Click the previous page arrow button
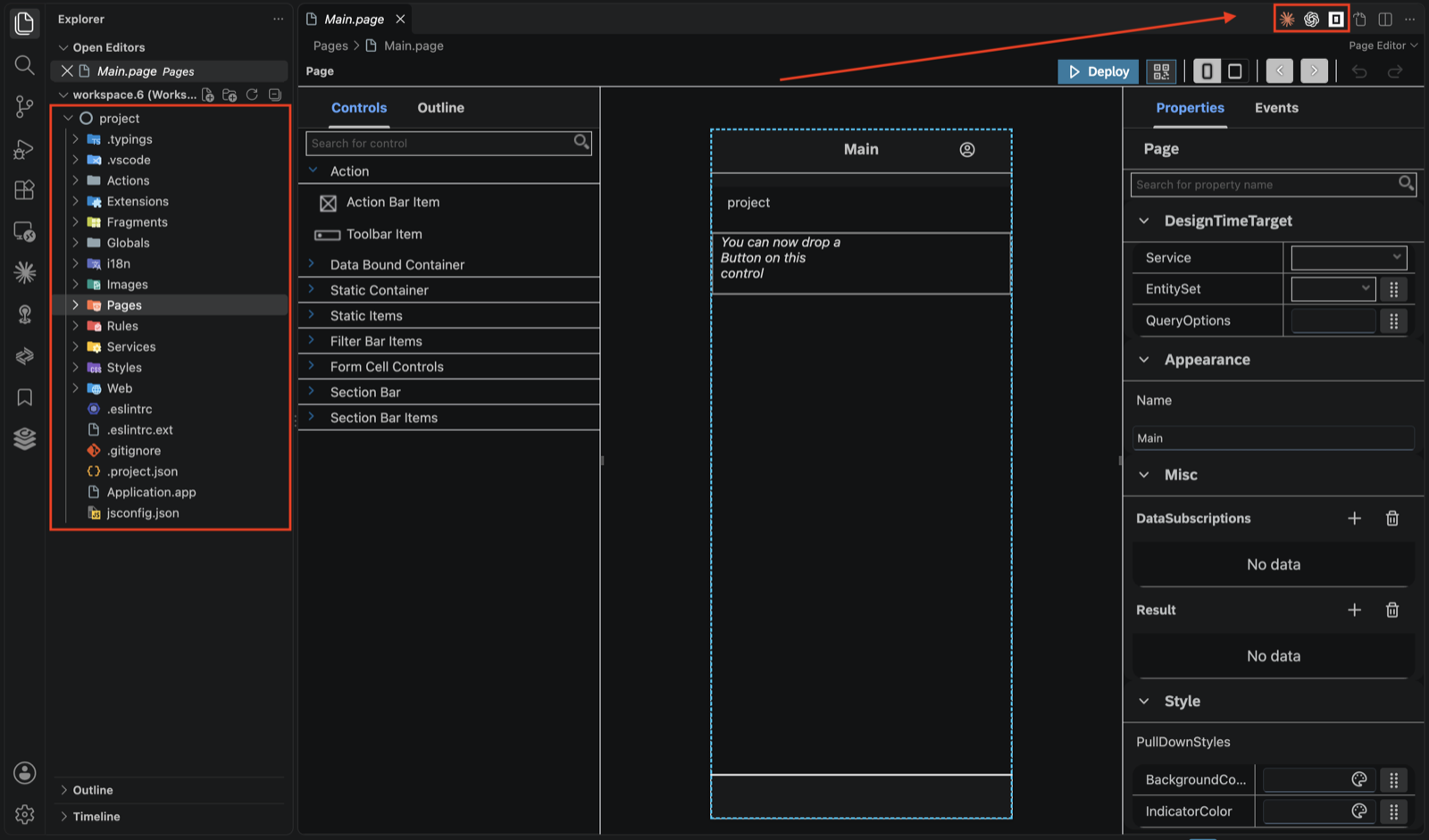Viewport: 1429px width, 840px height. (x=1279, y=71)
